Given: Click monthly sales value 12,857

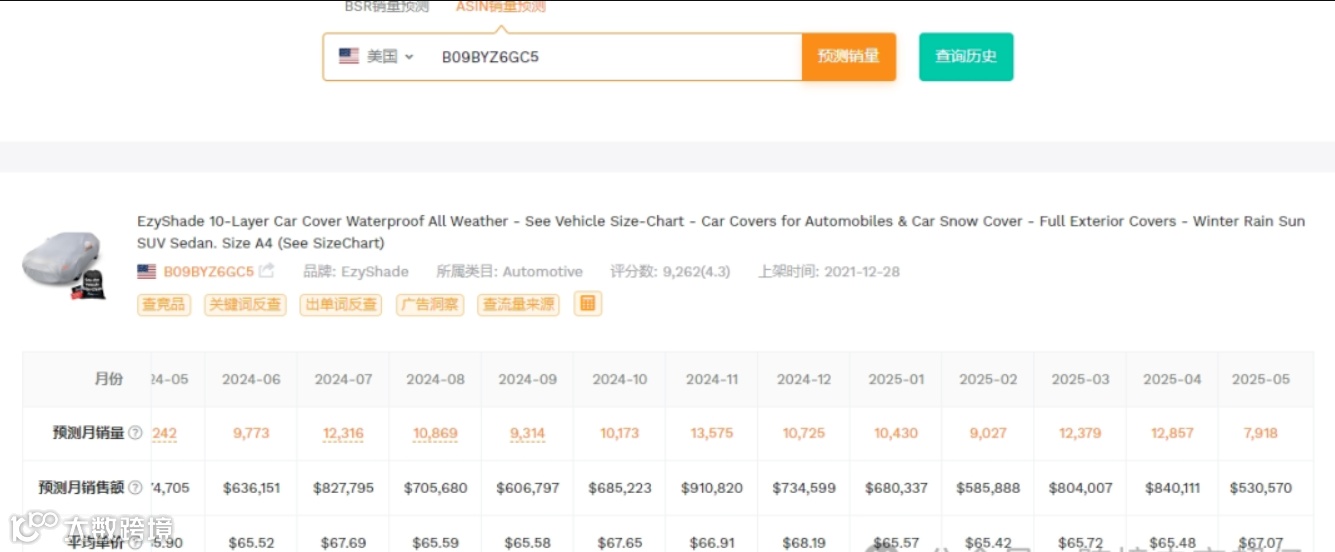Looking at the screenshot, I should [1172, 433].
